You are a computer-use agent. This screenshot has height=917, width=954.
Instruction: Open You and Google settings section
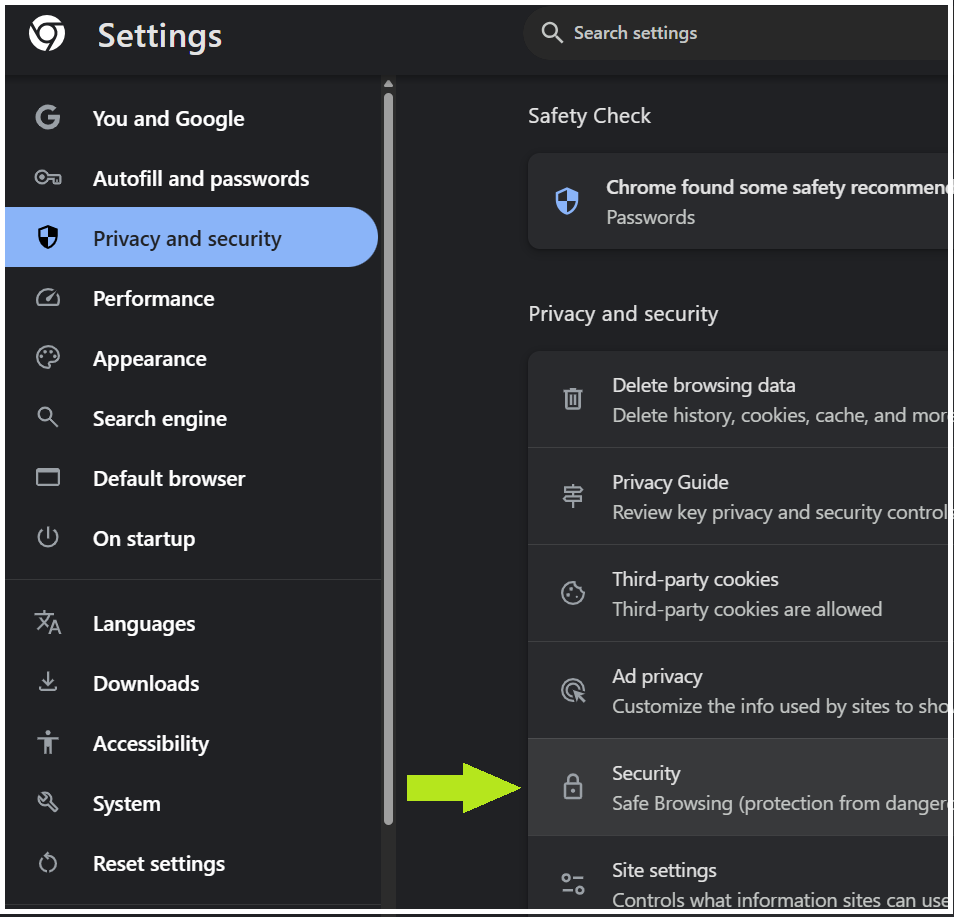pyautogui.click(x=191, y=118)
